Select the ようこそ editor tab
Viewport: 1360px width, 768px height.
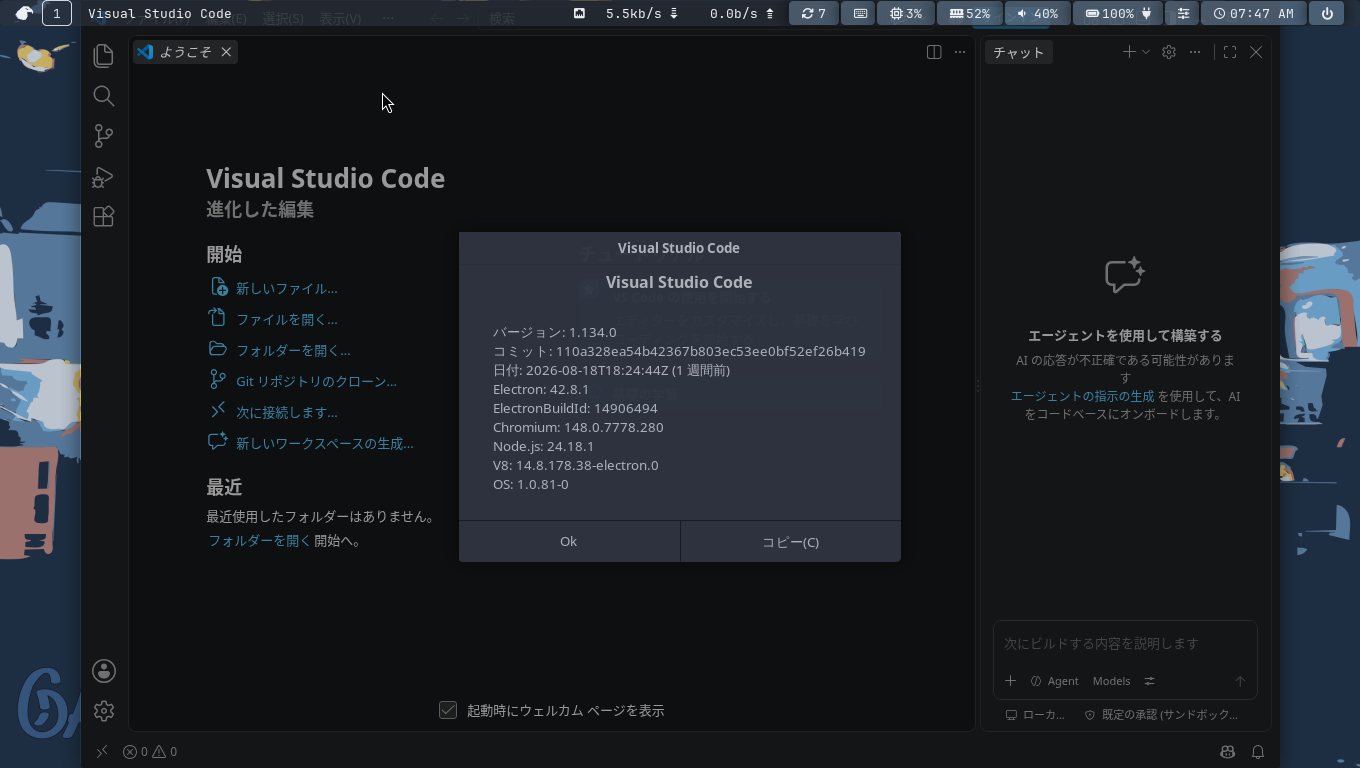point(185,52)
